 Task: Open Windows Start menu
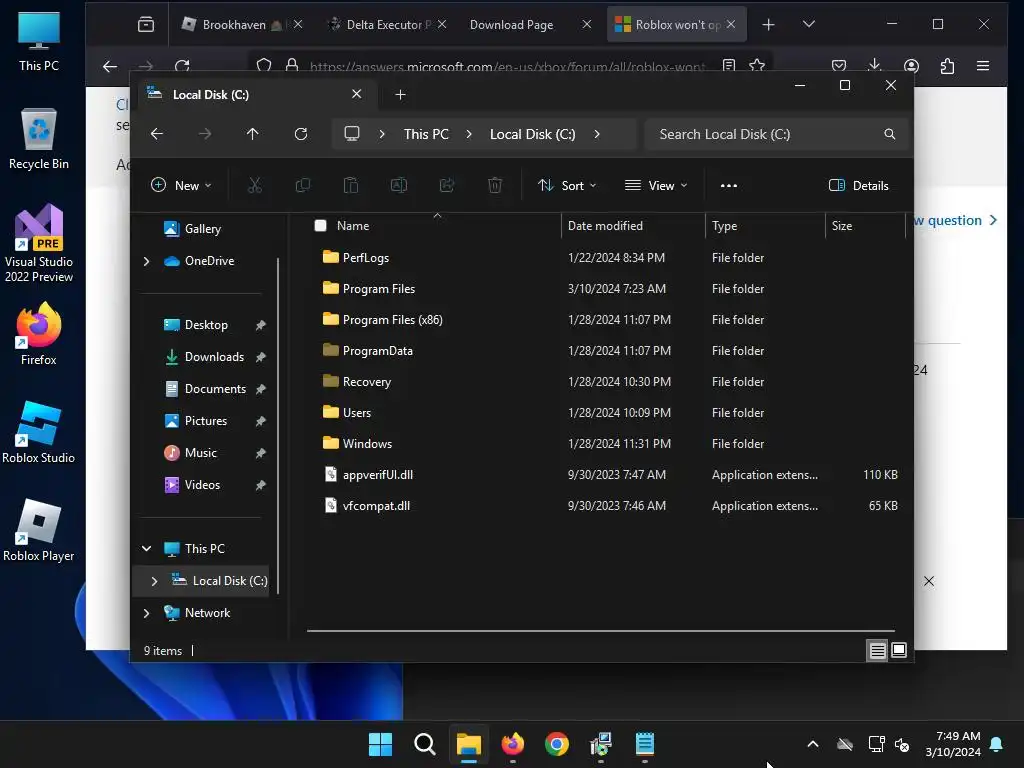pos(380,744)
